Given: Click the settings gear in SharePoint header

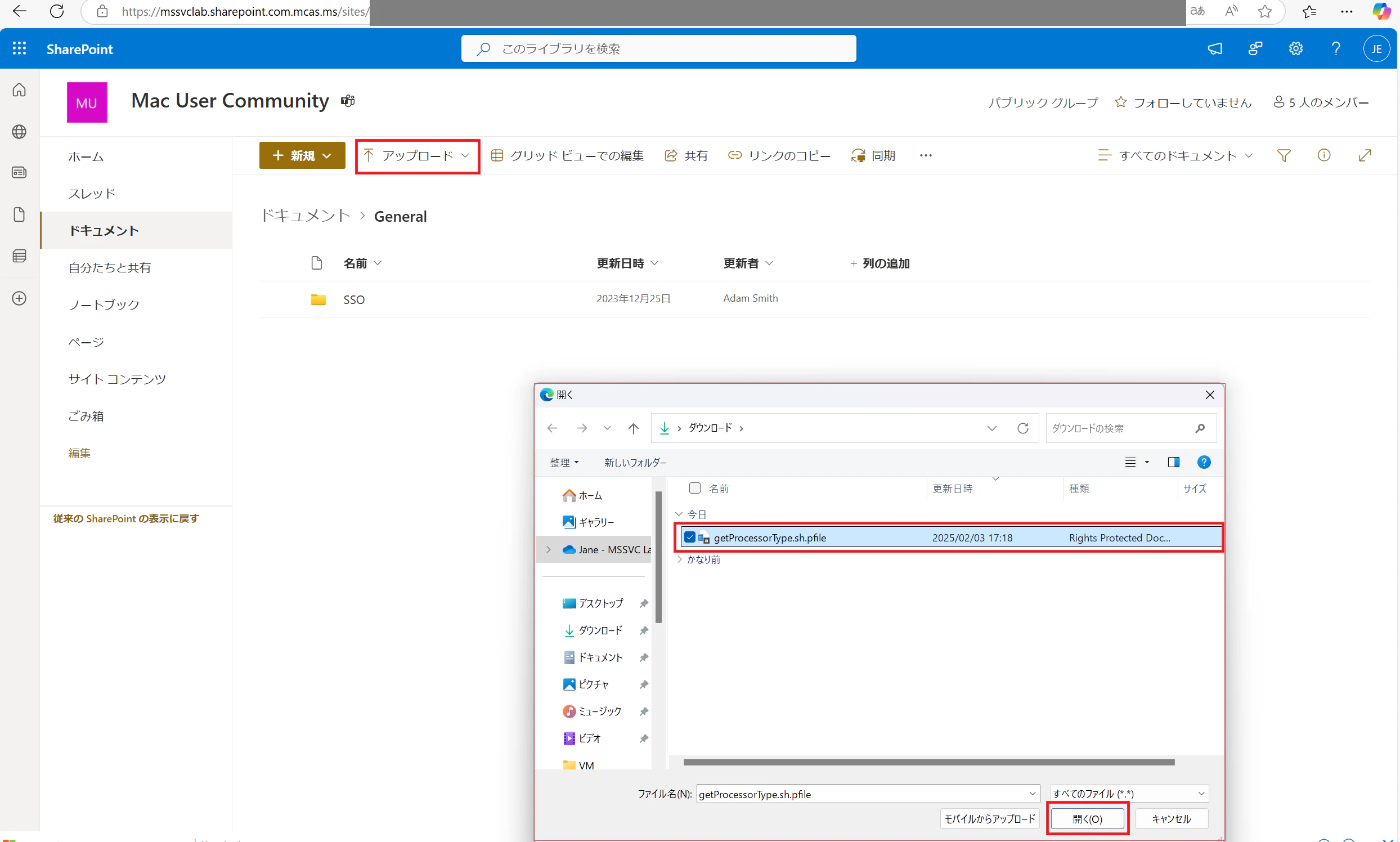Looking at the screenshot, I should tap(1296, 49).
